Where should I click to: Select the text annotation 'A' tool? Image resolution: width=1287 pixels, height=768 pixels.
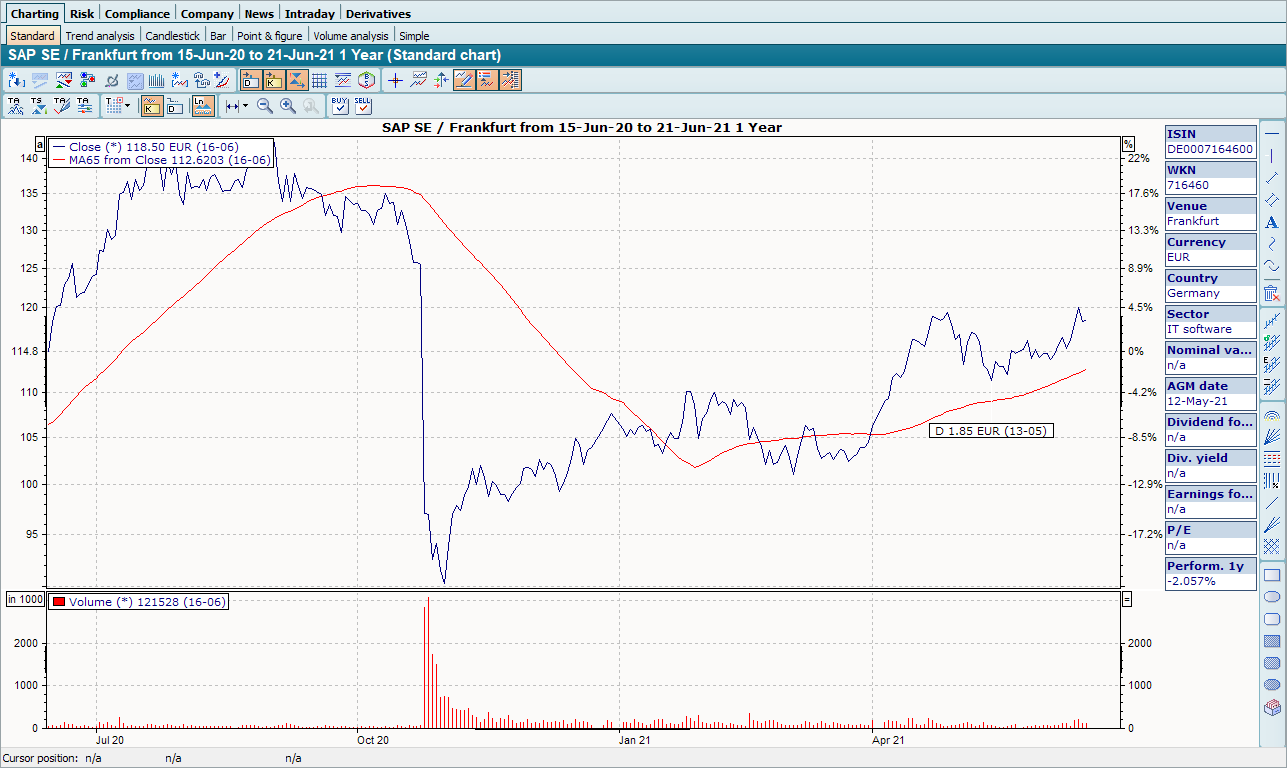1271,222
